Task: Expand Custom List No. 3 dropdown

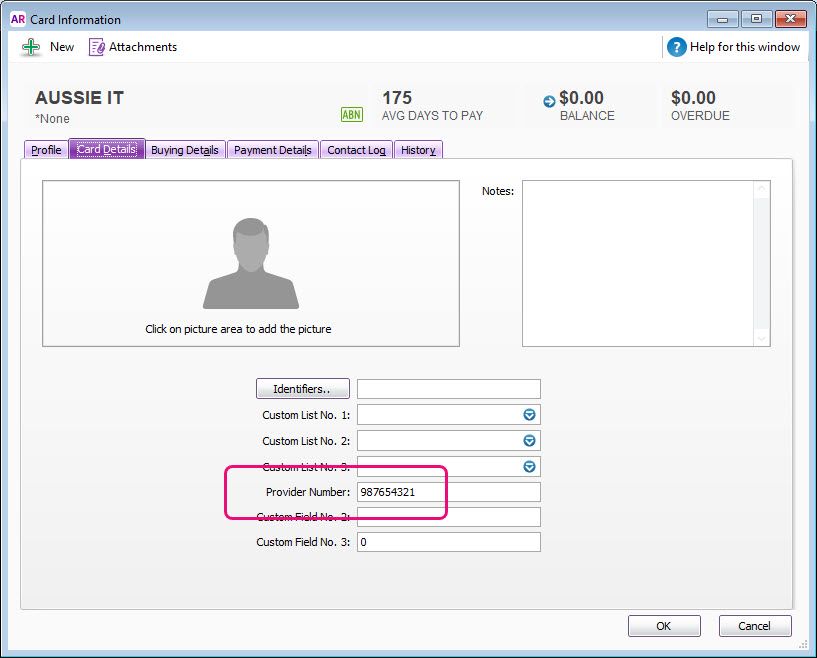Action: coord(530,467)
